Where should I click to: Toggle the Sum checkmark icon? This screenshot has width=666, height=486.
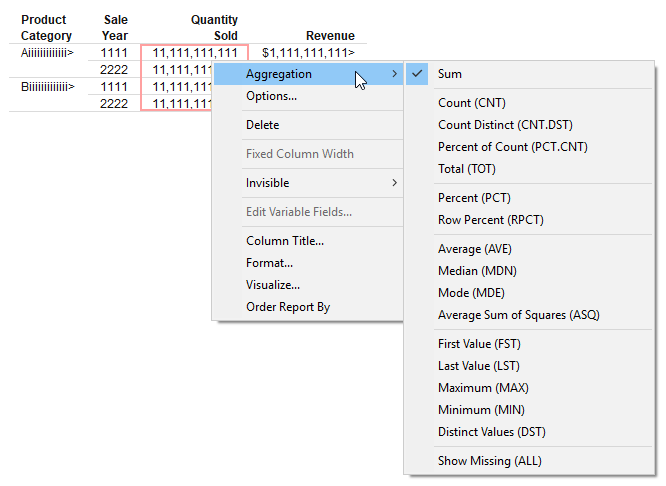[x=417, y=74]
